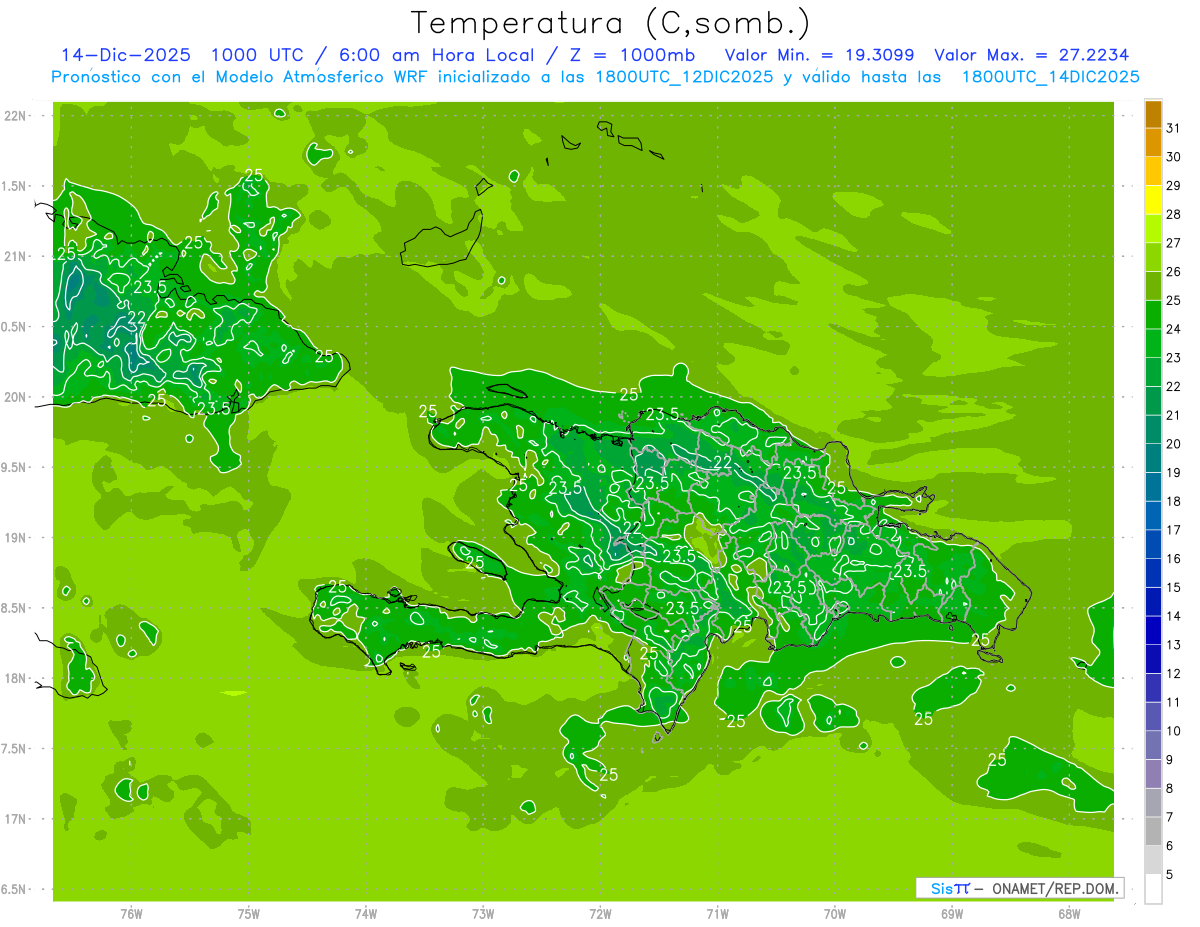Click the 68W longitude axis label
The image size is (1200, 927).
1069,914
